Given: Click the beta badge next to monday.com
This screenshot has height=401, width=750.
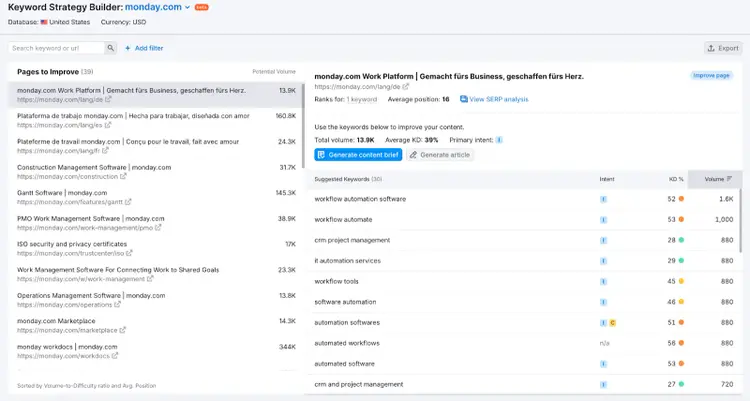Looking at the screenshot, I should pyautogui.click(x=202, y=8).
